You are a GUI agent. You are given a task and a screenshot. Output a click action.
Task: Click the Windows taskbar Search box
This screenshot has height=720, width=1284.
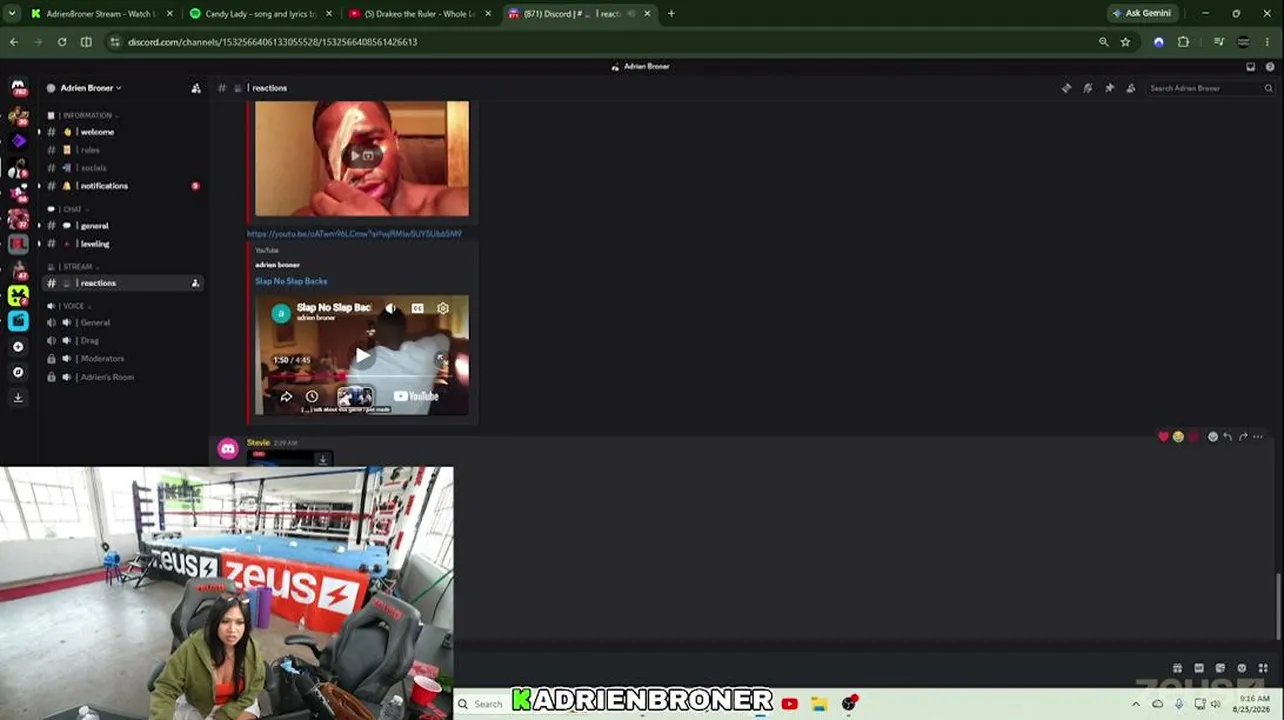482,704
